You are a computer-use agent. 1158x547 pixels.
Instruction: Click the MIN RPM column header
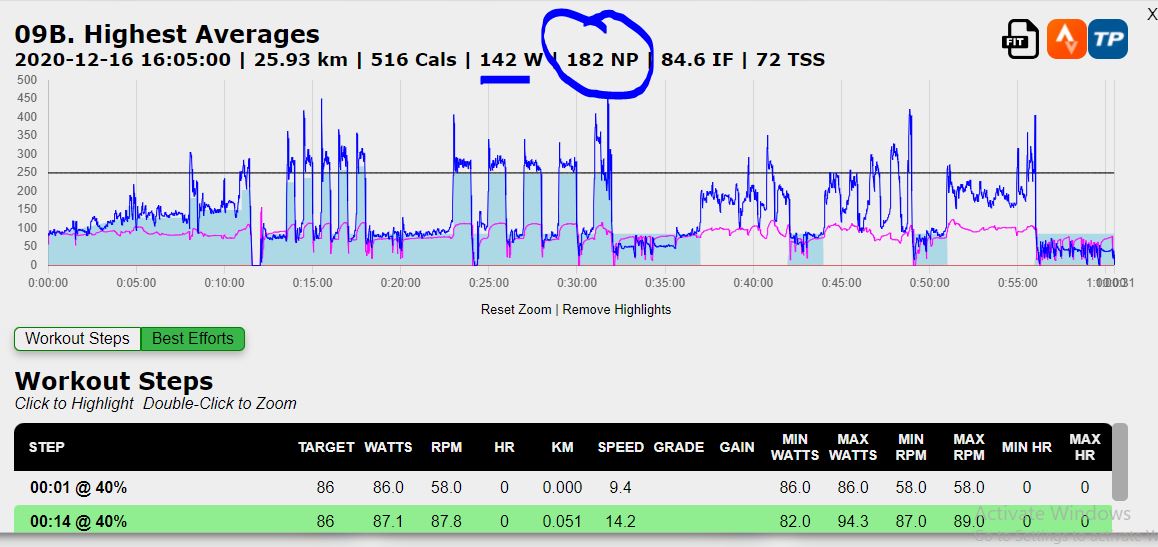911,447
